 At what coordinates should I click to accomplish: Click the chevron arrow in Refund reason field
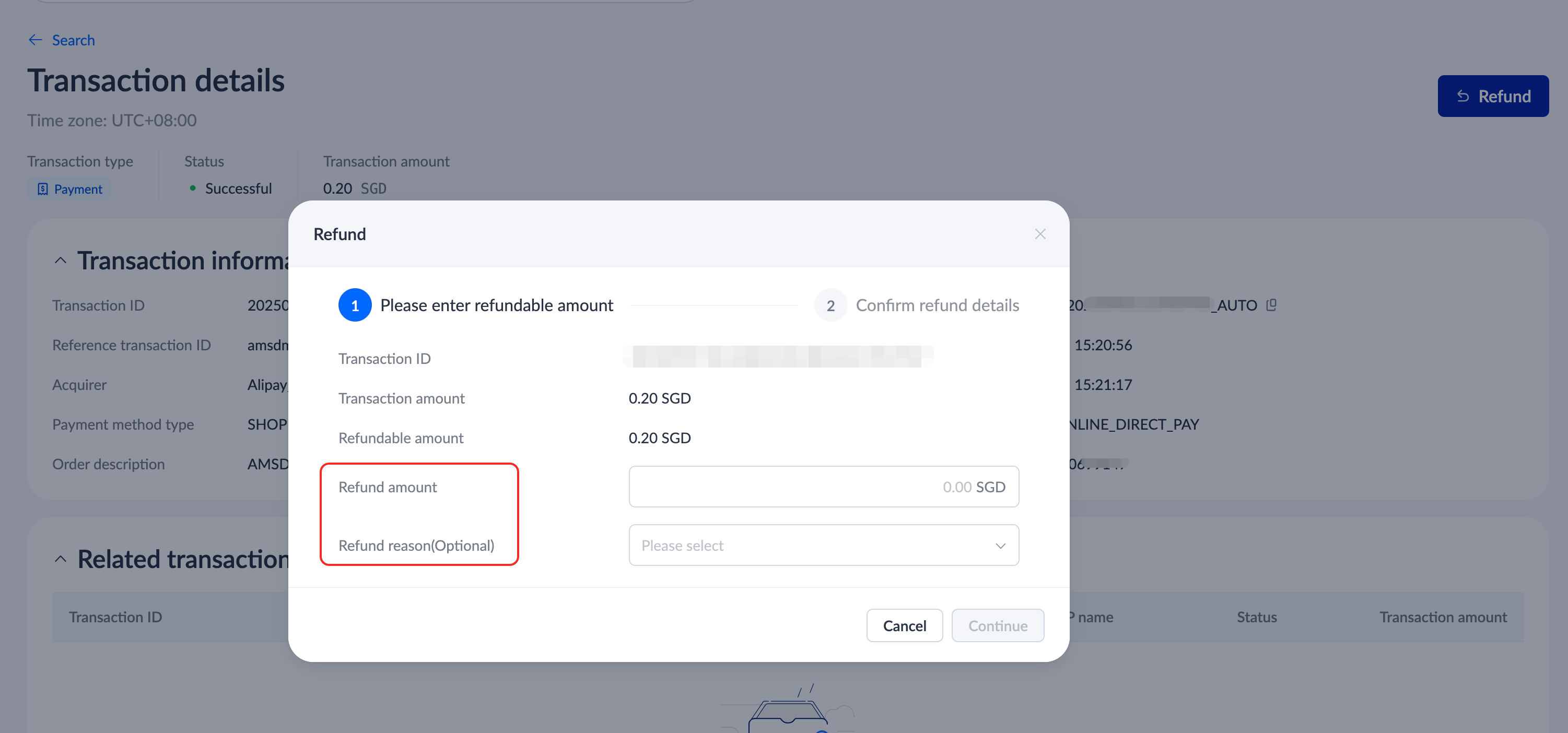click(x=1000, y=546)
